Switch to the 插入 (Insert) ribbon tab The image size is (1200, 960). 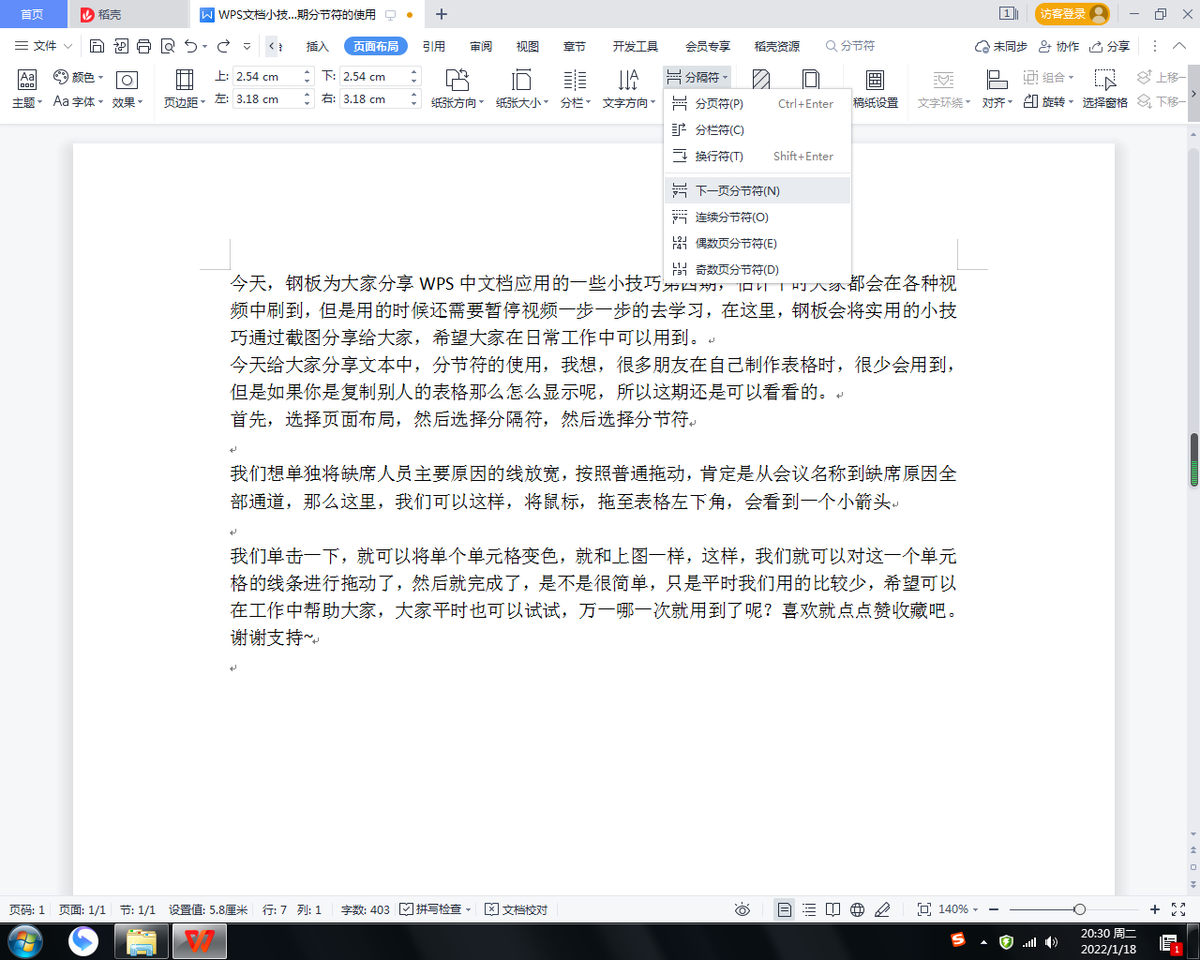317,46
